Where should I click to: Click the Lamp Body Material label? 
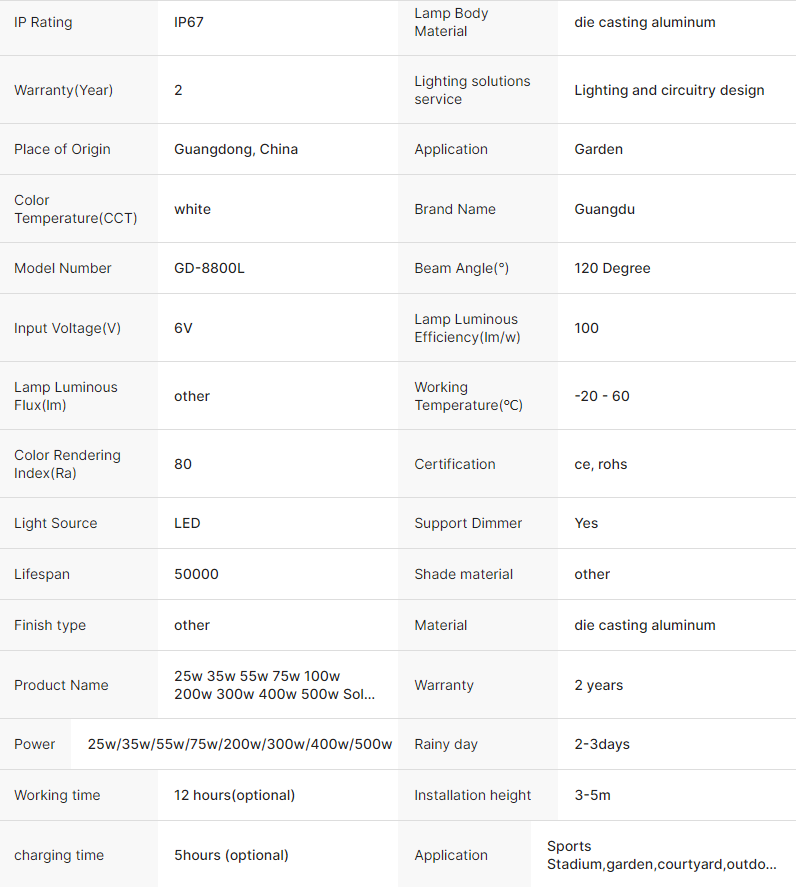coord(451,22)
